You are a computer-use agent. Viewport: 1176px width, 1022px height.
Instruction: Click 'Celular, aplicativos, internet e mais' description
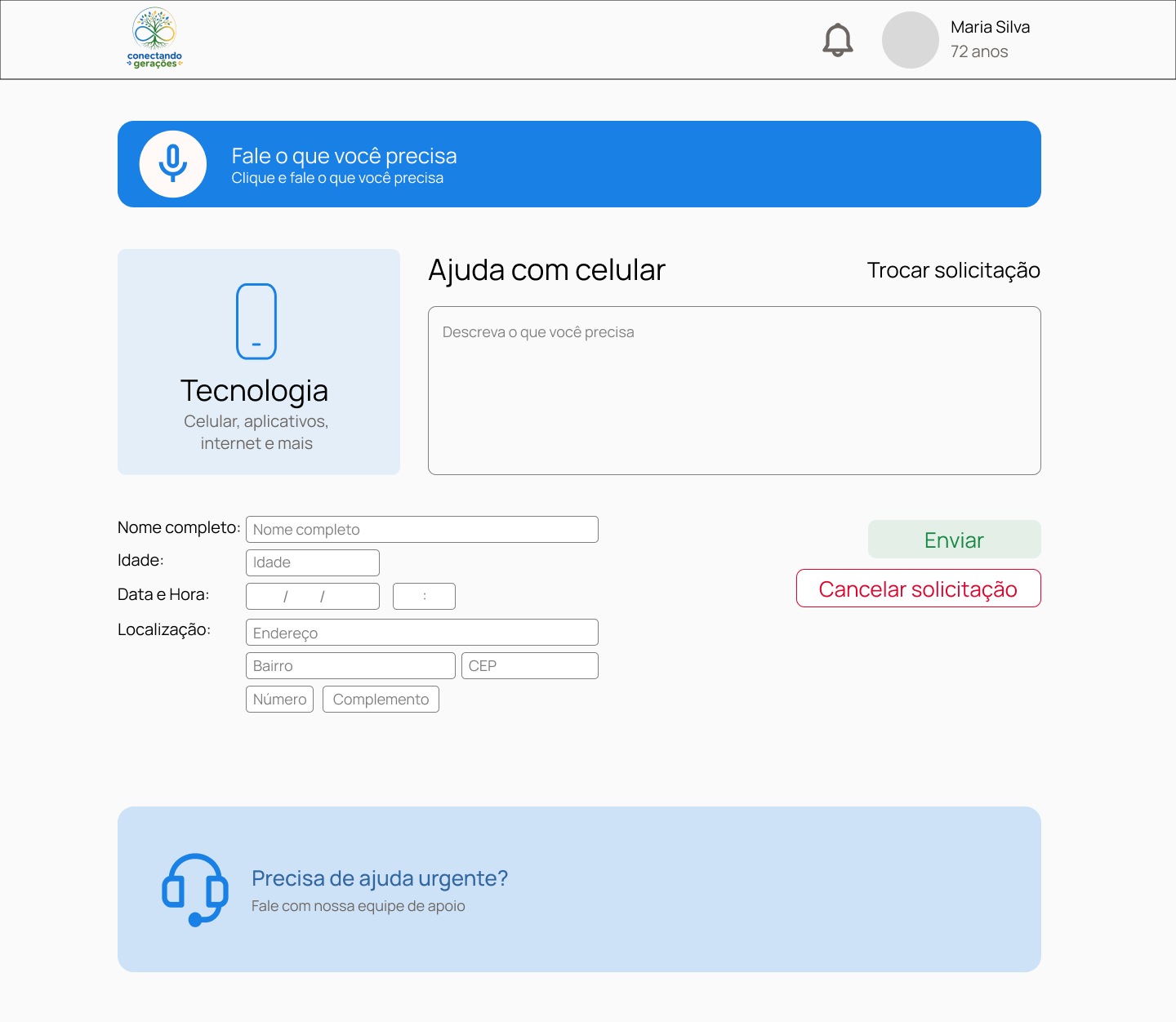[x=256, y=432]
